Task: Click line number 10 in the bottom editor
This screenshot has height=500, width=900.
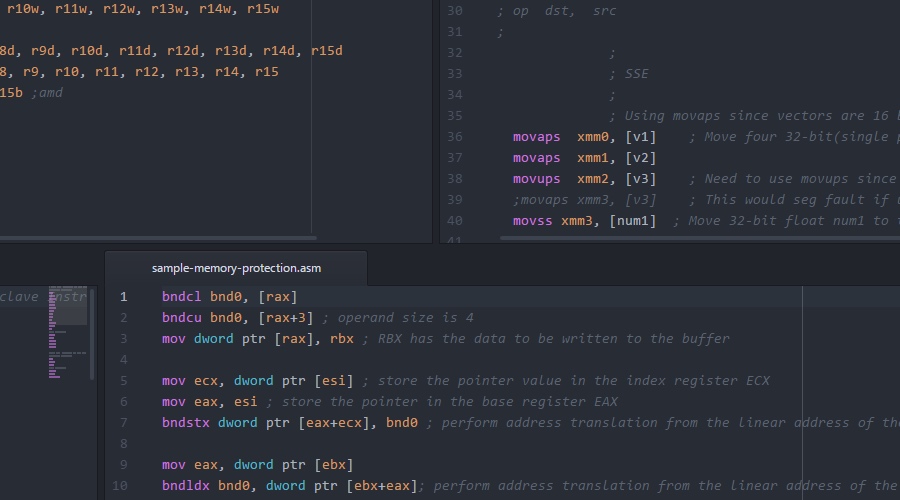Action: 120,486
